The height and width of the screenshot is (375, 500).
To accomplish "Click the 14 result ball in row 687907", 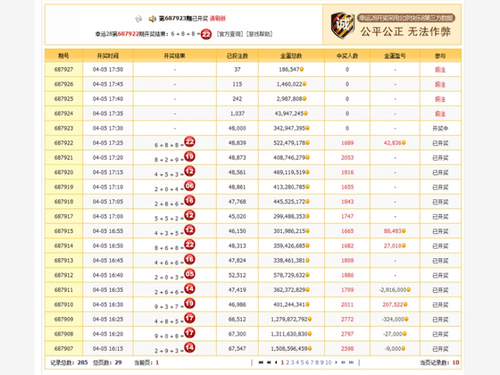I will [190, 347].
